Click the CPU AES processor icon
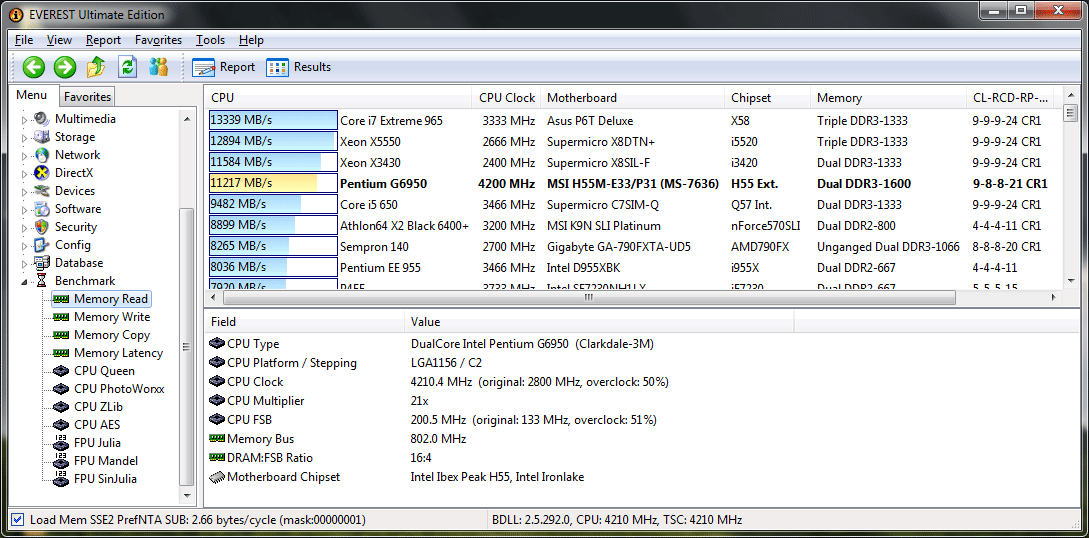Viewport: 1089px width, 538px height. pos(61,426)
